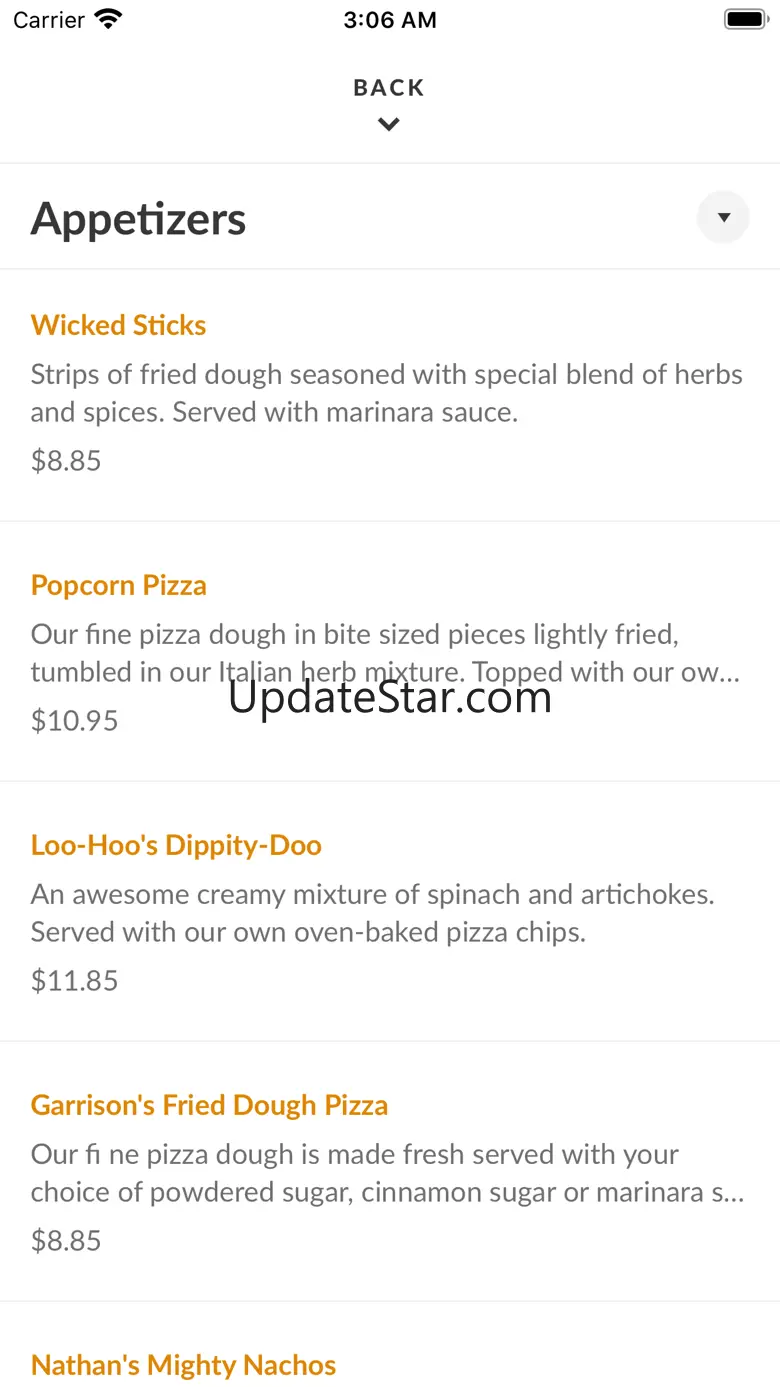Tap the battery icon in status bar
780x1387 pixels.
point(744,19)
